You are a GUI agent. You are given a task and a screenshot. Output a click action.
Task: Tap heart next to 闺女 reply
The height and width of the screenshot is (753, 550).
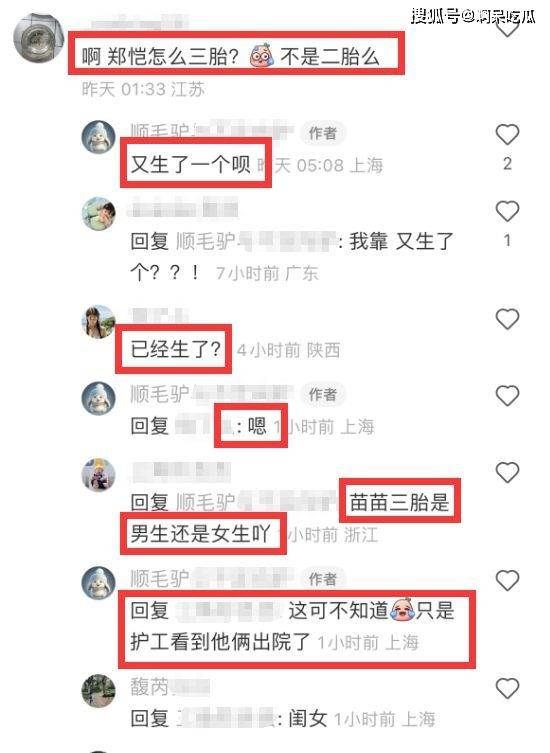[x=507, y=688]
